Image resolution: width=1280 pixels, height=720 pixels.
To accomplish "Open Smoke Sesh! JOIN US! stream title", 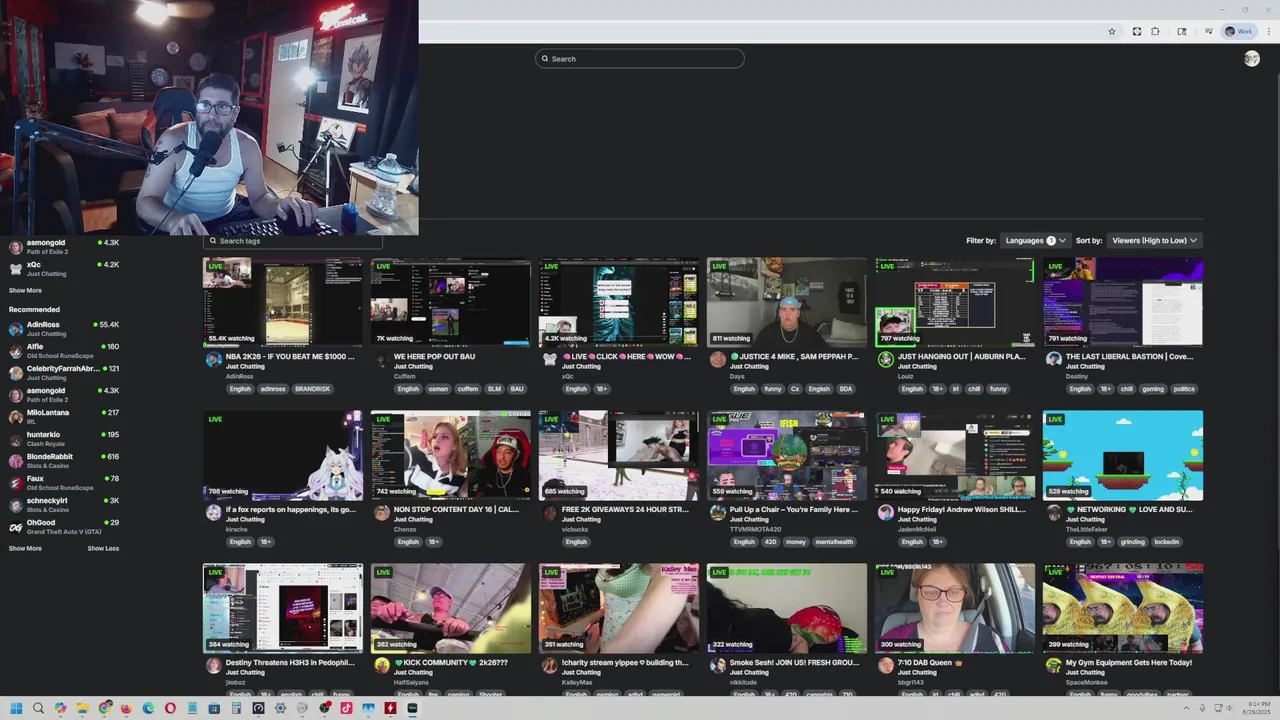I will (794, 662).
